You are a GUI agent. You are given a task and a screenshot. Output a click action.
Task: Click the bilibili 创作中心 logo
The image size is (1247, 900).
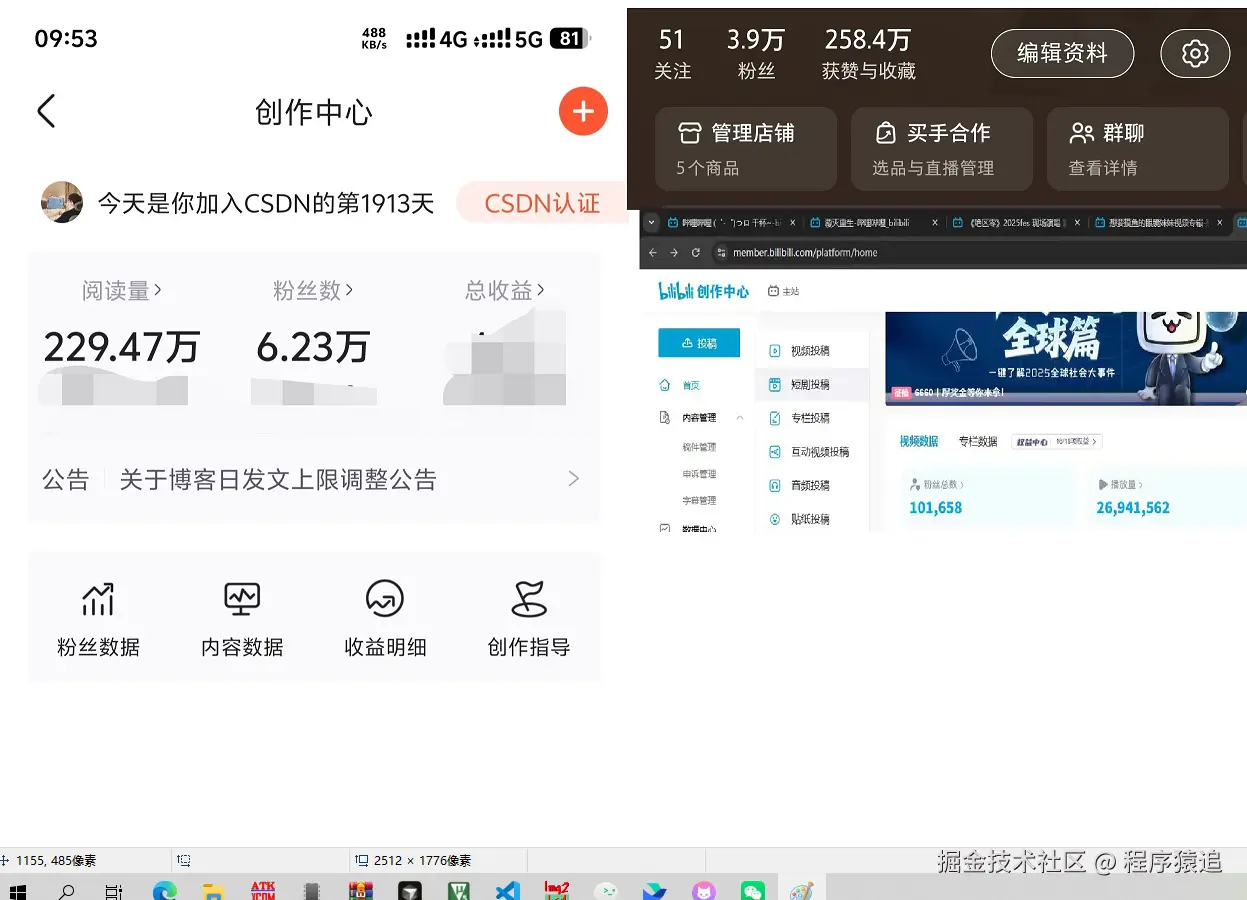(703, 291)
